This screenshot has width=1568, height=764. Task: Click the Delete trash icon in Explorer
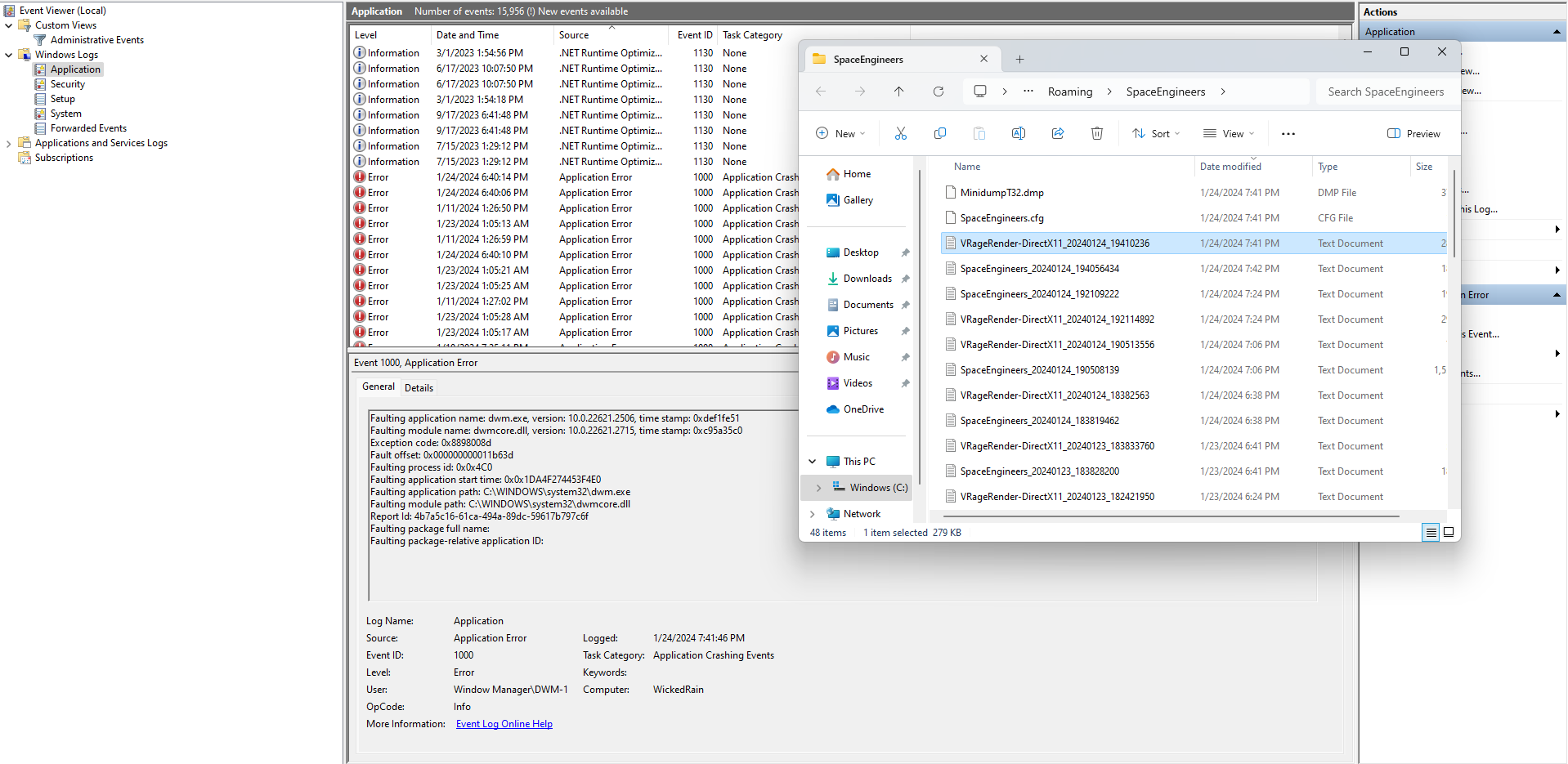1096,134
